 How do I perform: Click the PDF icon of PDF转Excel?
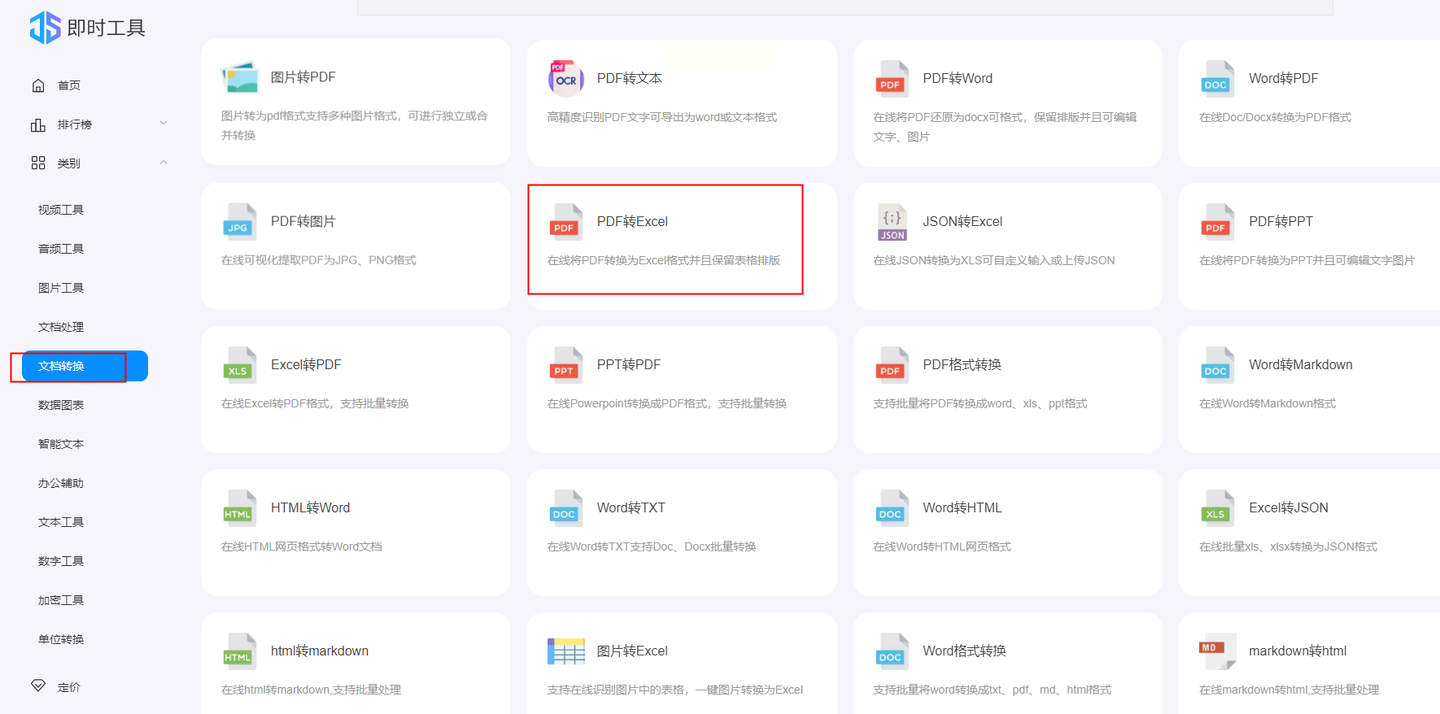(565, 221)
